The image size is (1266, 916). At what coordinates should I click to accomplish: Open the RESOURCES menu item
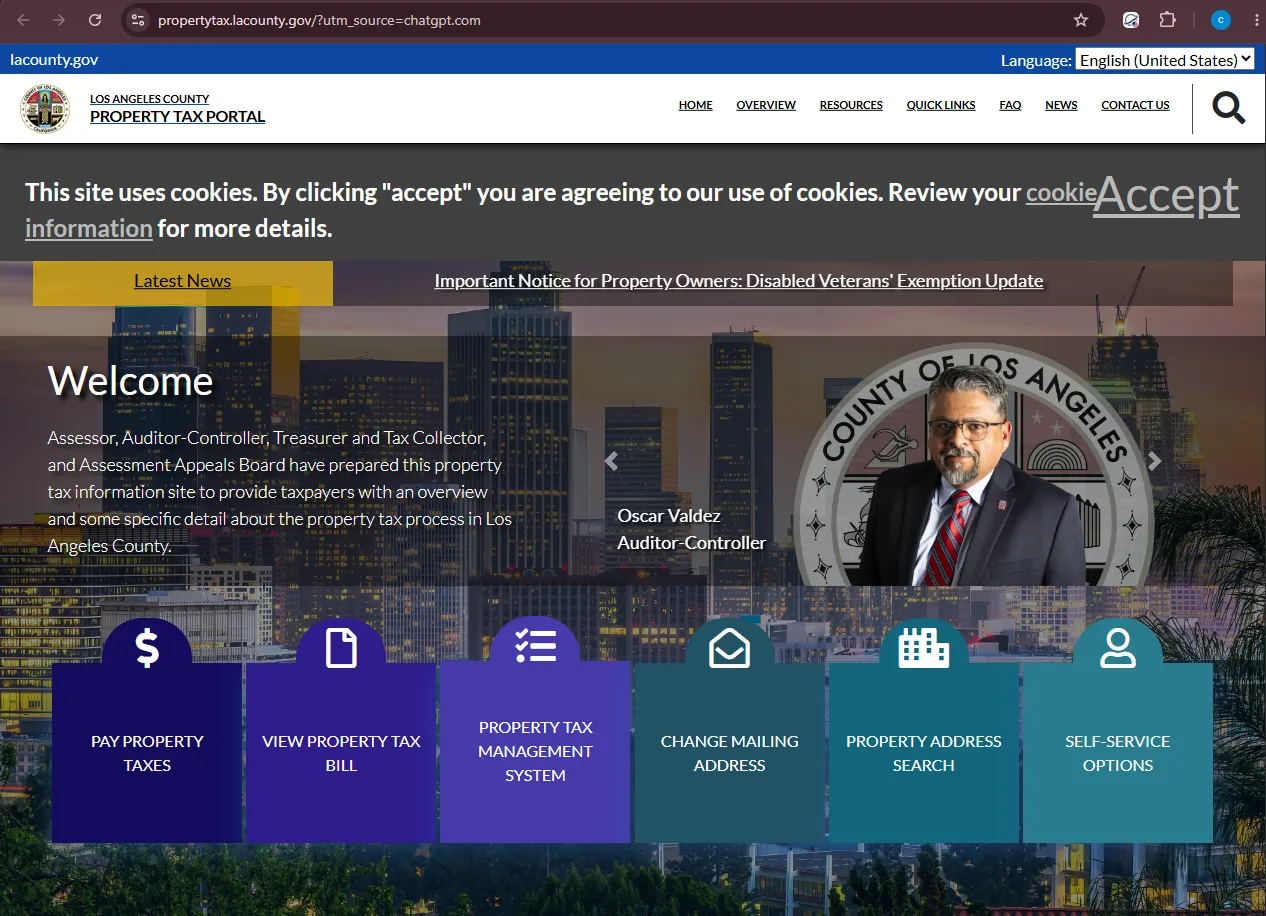851,105
